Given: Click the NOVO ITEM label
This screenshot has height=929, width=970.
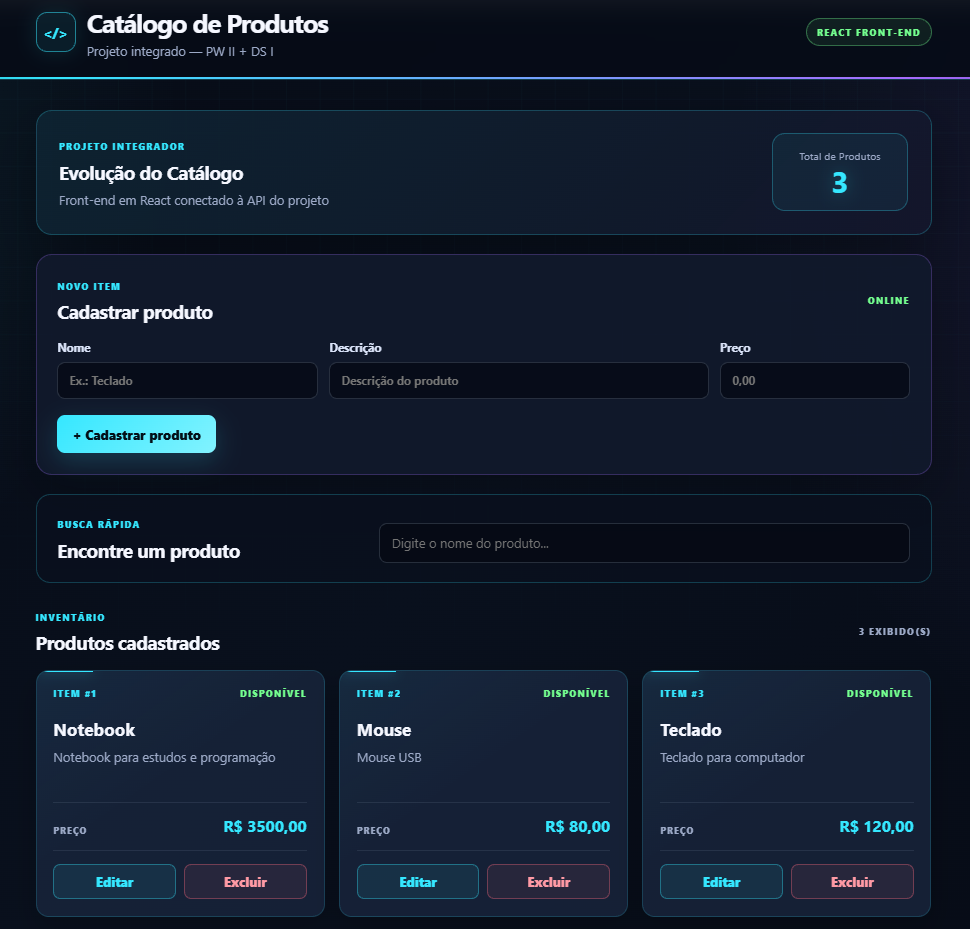Looking at the screenshot, I should (x=89, y=286).
